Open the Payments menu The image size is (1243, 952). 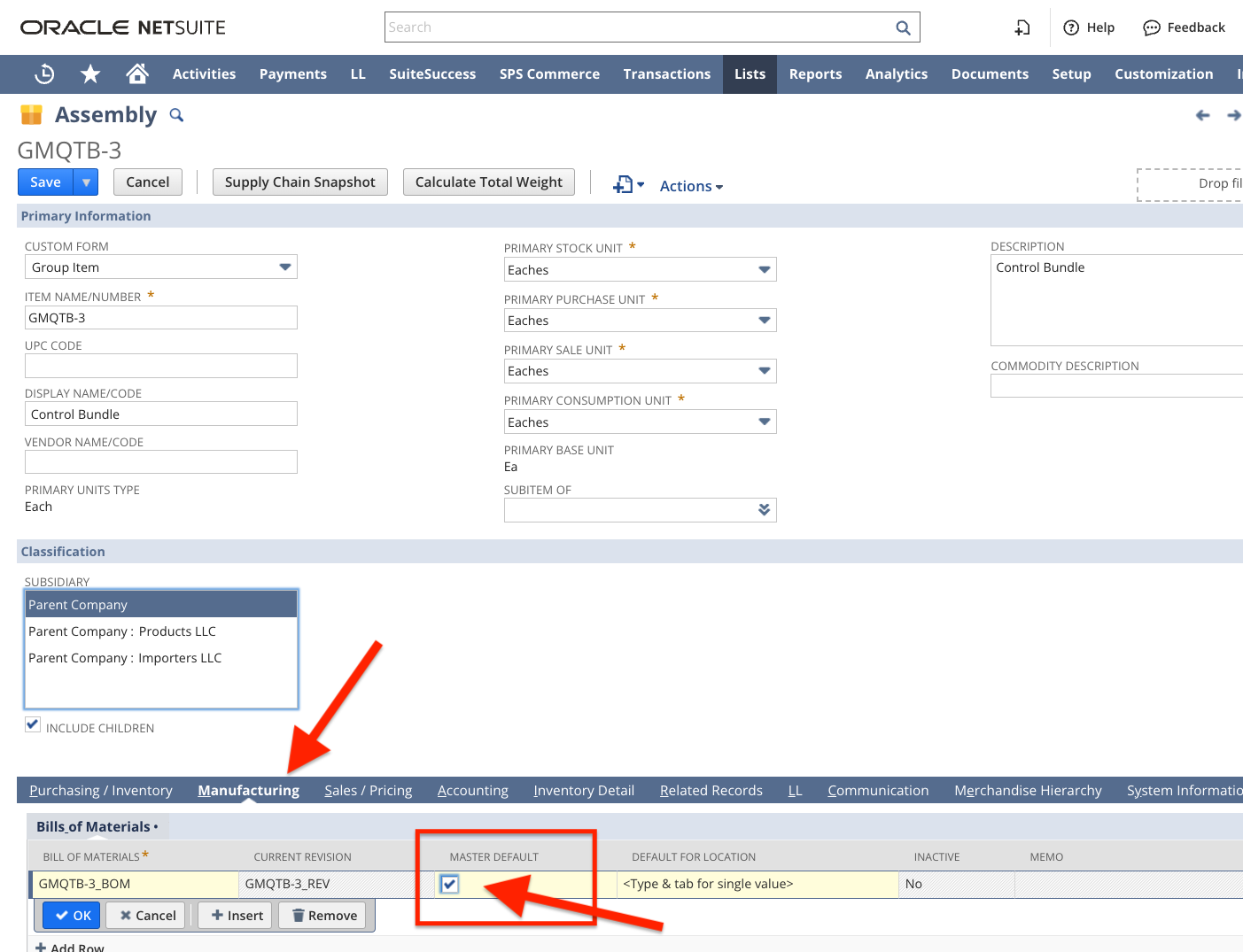[x=293, y=74]
